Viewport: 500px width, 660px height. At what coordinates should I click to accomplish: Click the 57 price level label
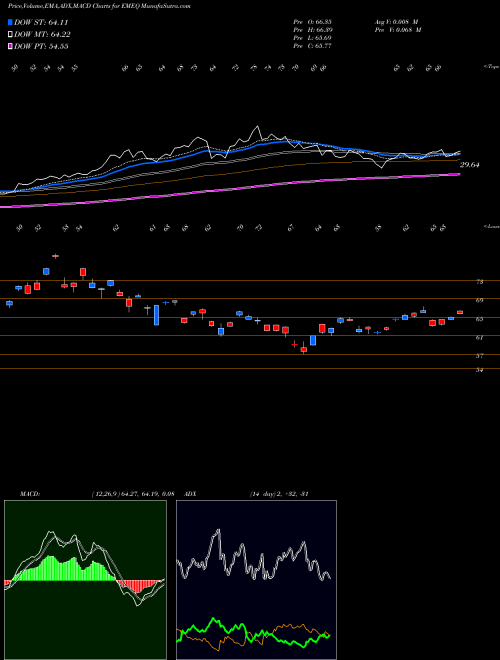479,356
